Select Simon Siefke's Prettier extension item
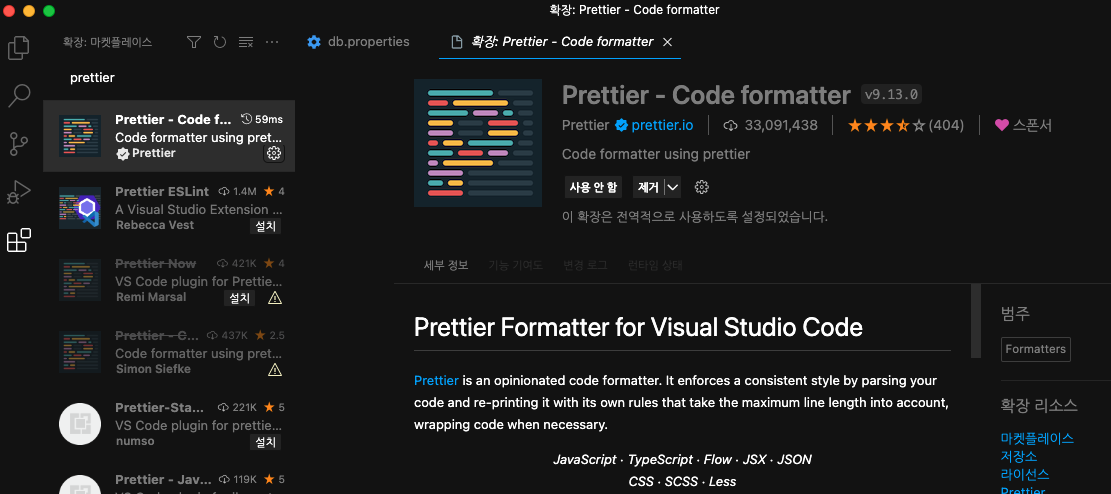 point(169,352)
